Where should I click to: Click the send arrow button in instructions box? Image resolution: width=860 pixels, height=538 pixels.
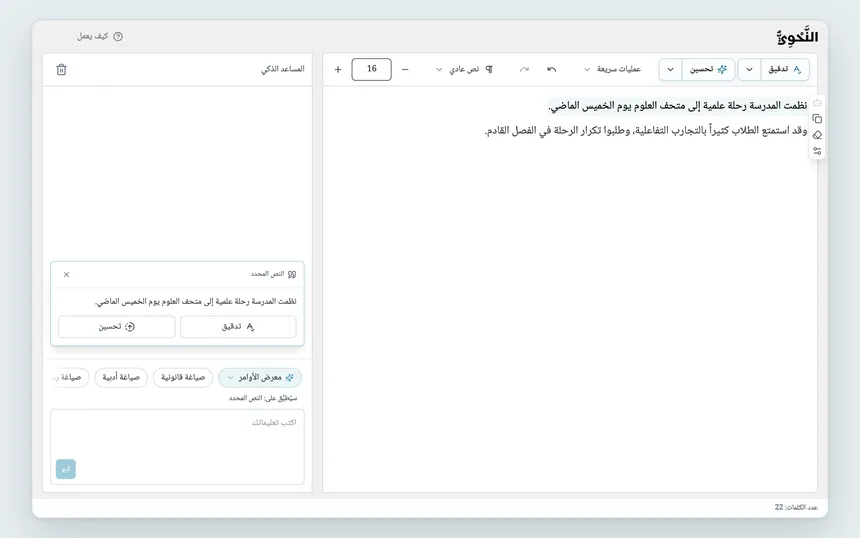[66, 469]
